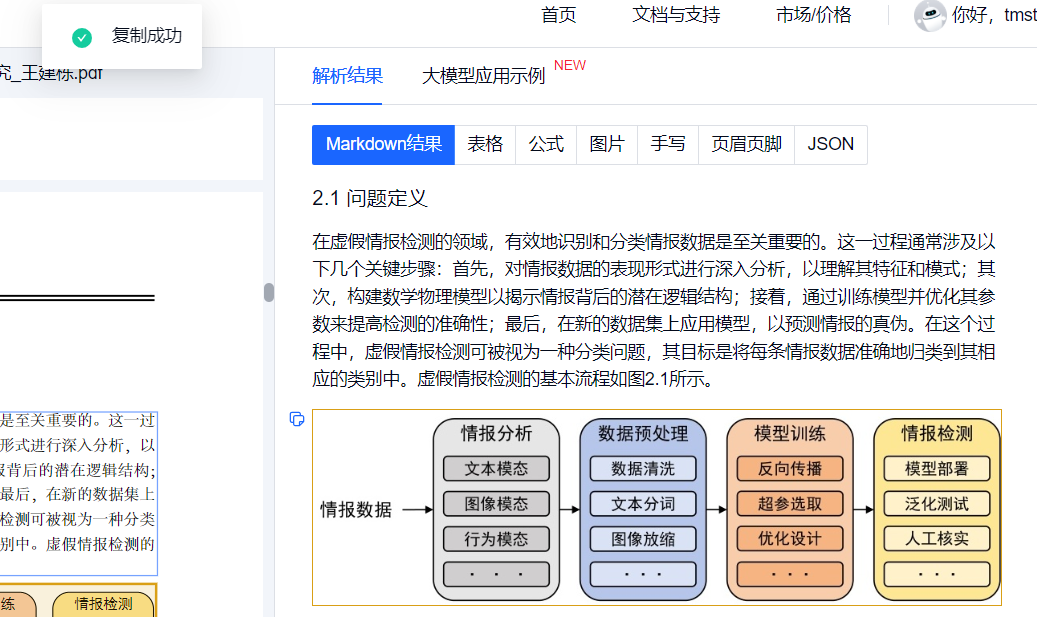Select the Markdown结果 view button
This screenshot has height=617, width=1037.
(383, 144)
